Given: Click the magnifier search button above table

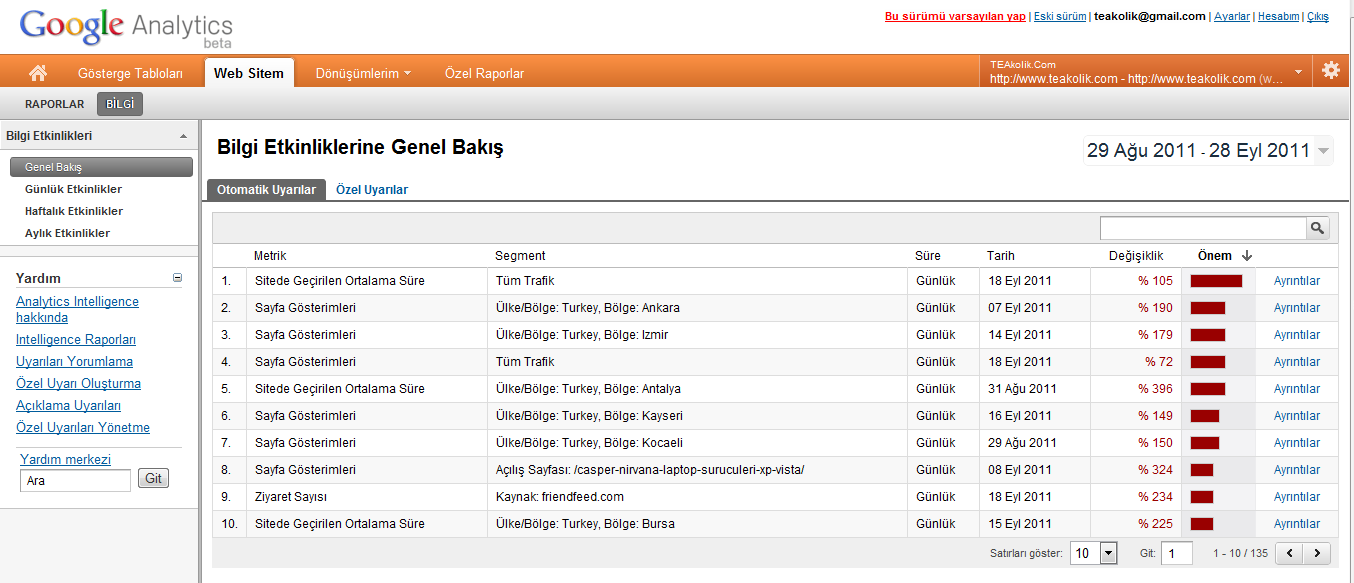Looking at the screenshot, I should coord(1318,228).
